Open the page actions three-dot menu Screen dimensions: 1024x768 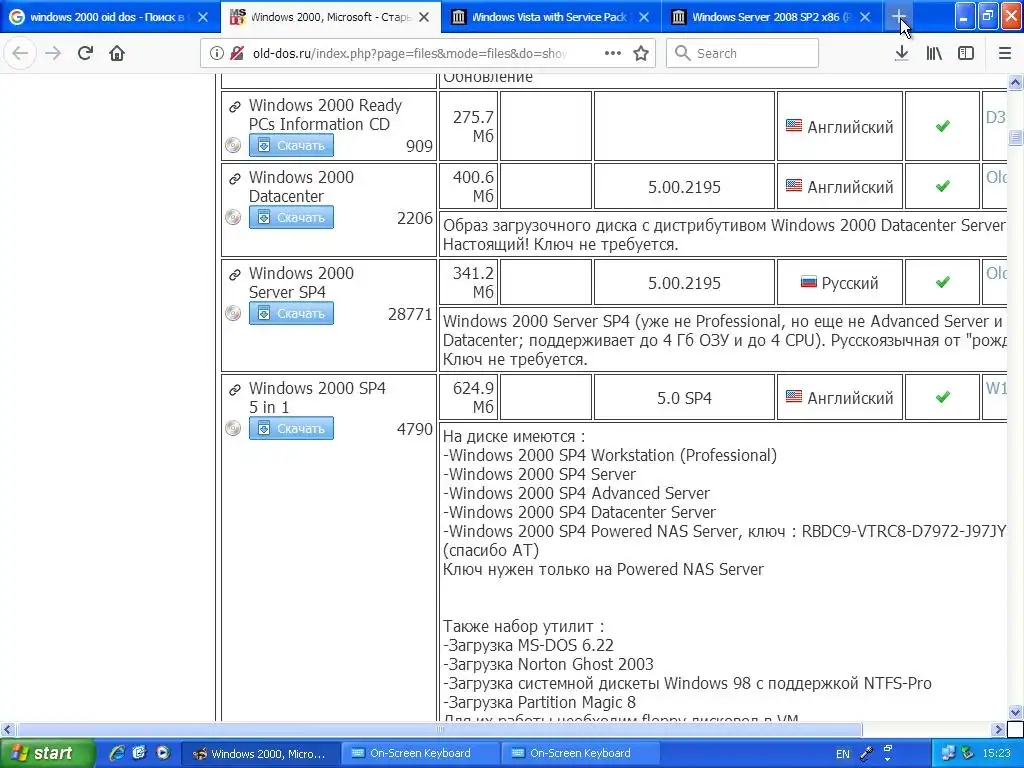(x=613, y=54)
